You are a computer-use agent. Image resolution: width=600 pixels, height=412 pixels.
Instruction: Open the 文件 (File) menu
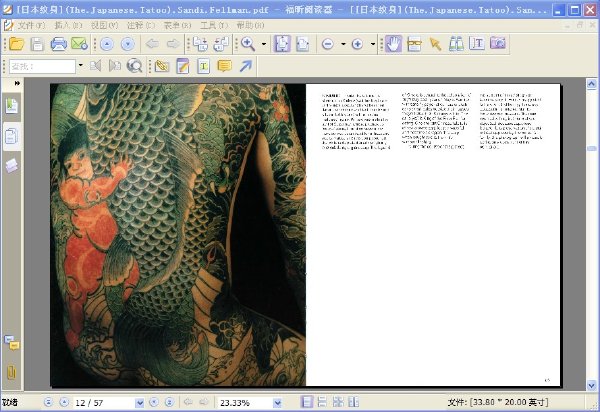[x=31, y=26]
